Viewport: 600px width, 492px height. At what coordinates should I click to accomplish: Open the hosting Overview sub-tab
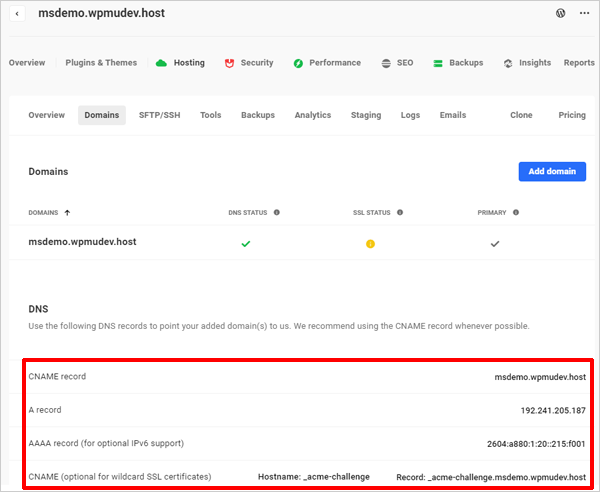click(x=47, y=115)
